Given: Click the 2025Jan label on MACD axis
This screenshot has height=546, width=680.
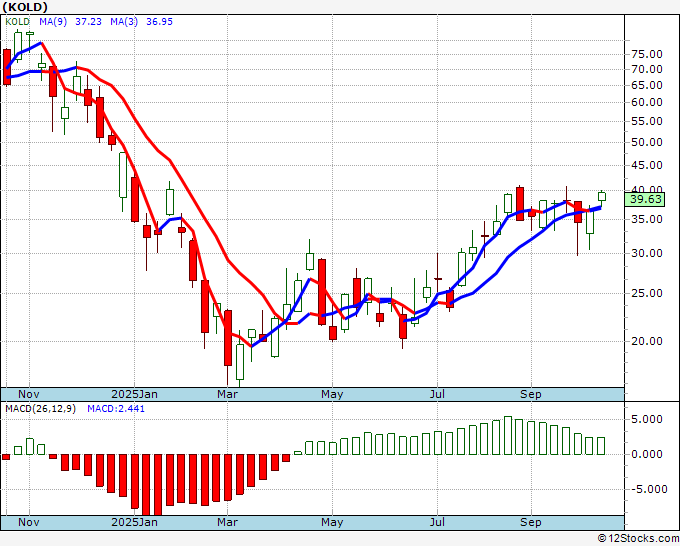Looking at the screenshot, I should coord(134,522).
